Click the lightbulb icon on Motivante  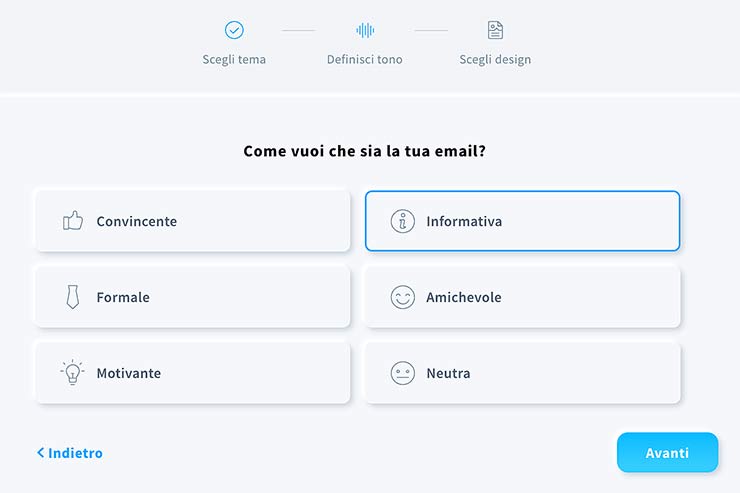click(x=72, y=373)
